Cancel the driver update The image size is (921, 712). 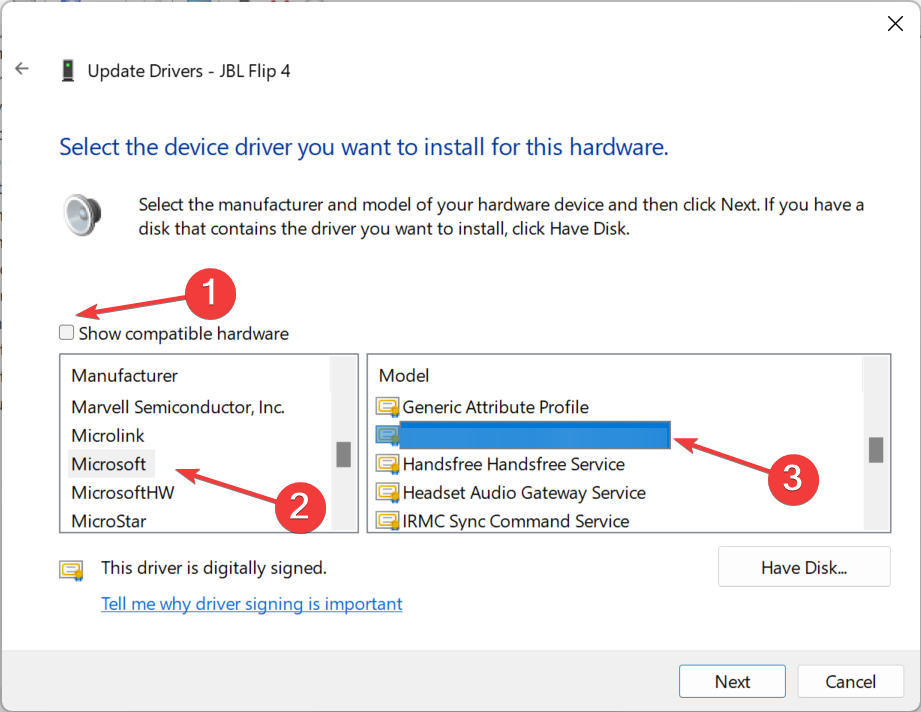[850, 681]
